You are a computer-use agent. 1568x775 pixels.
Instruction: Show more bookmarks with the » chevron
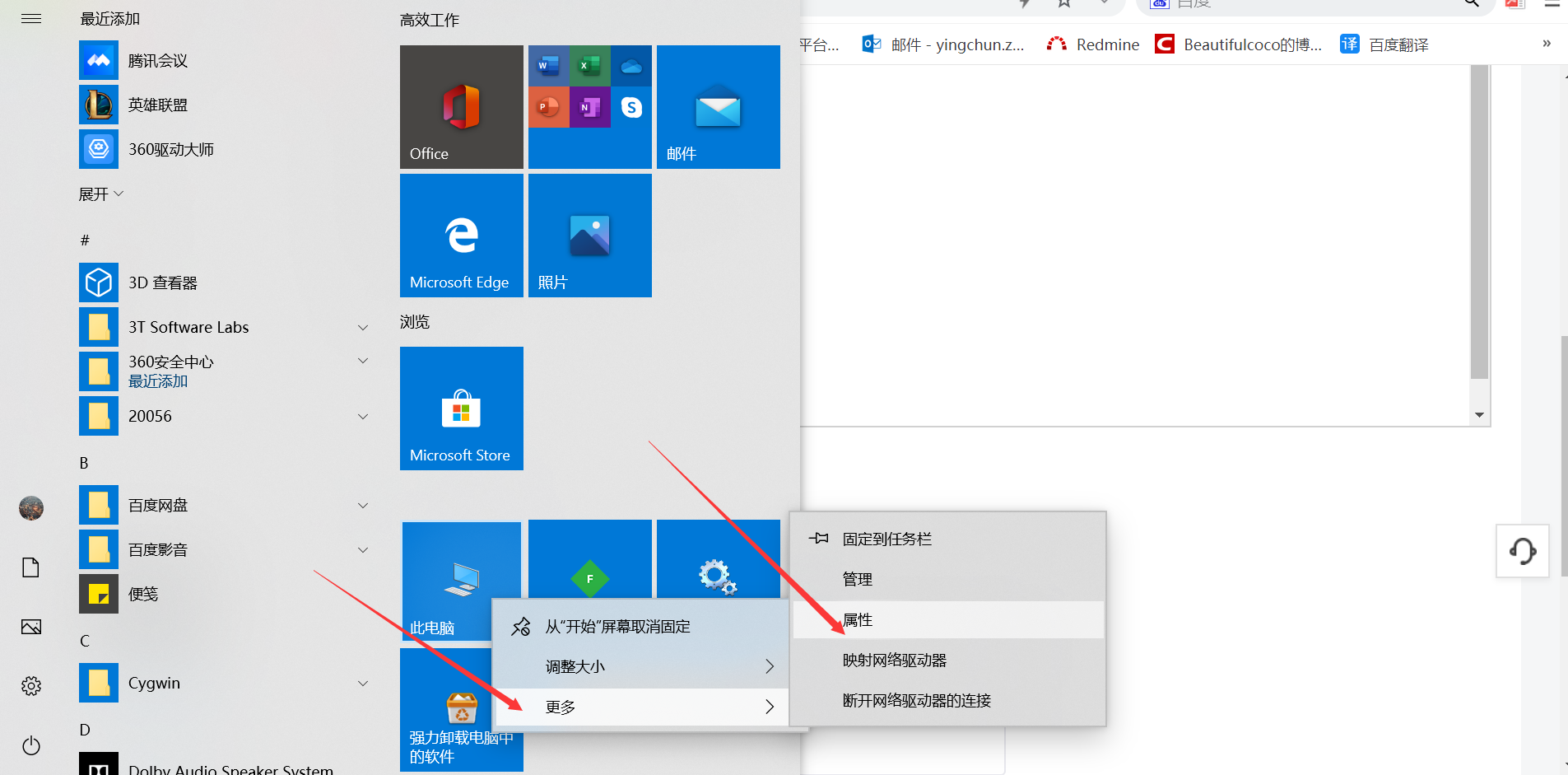click(1547, 44)
